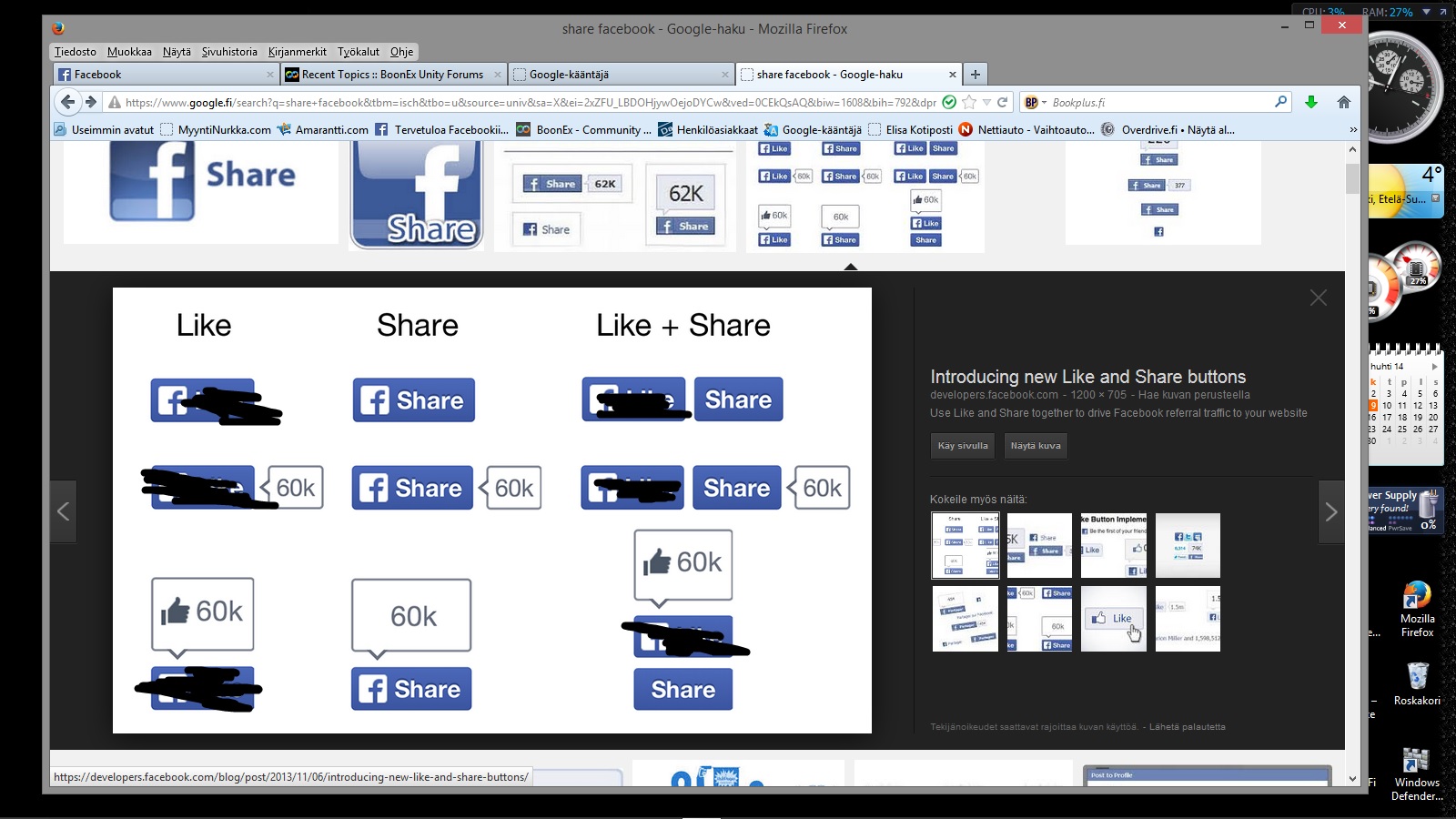1456x819 pixels.
Task: Click the Hae kuvan perusteella link
Action: (x=1194, y=395)
